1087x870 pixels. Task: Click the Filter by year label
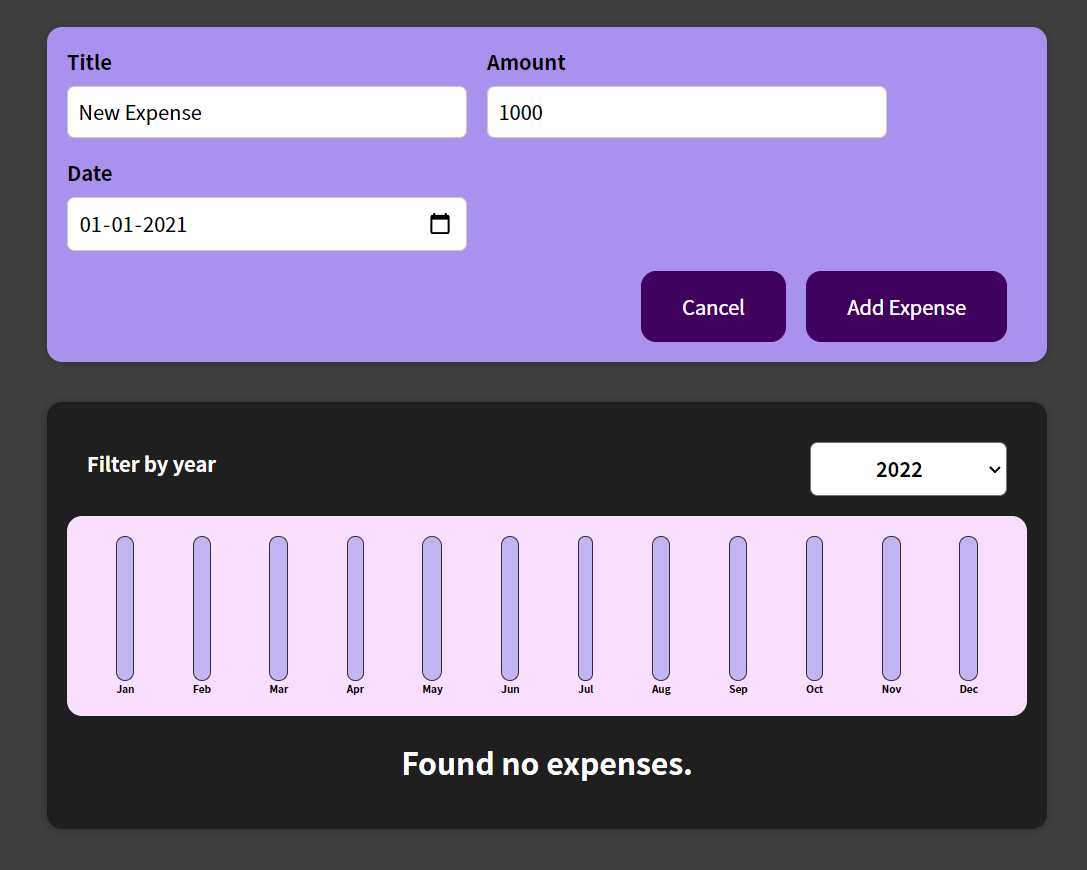point(151,464)
